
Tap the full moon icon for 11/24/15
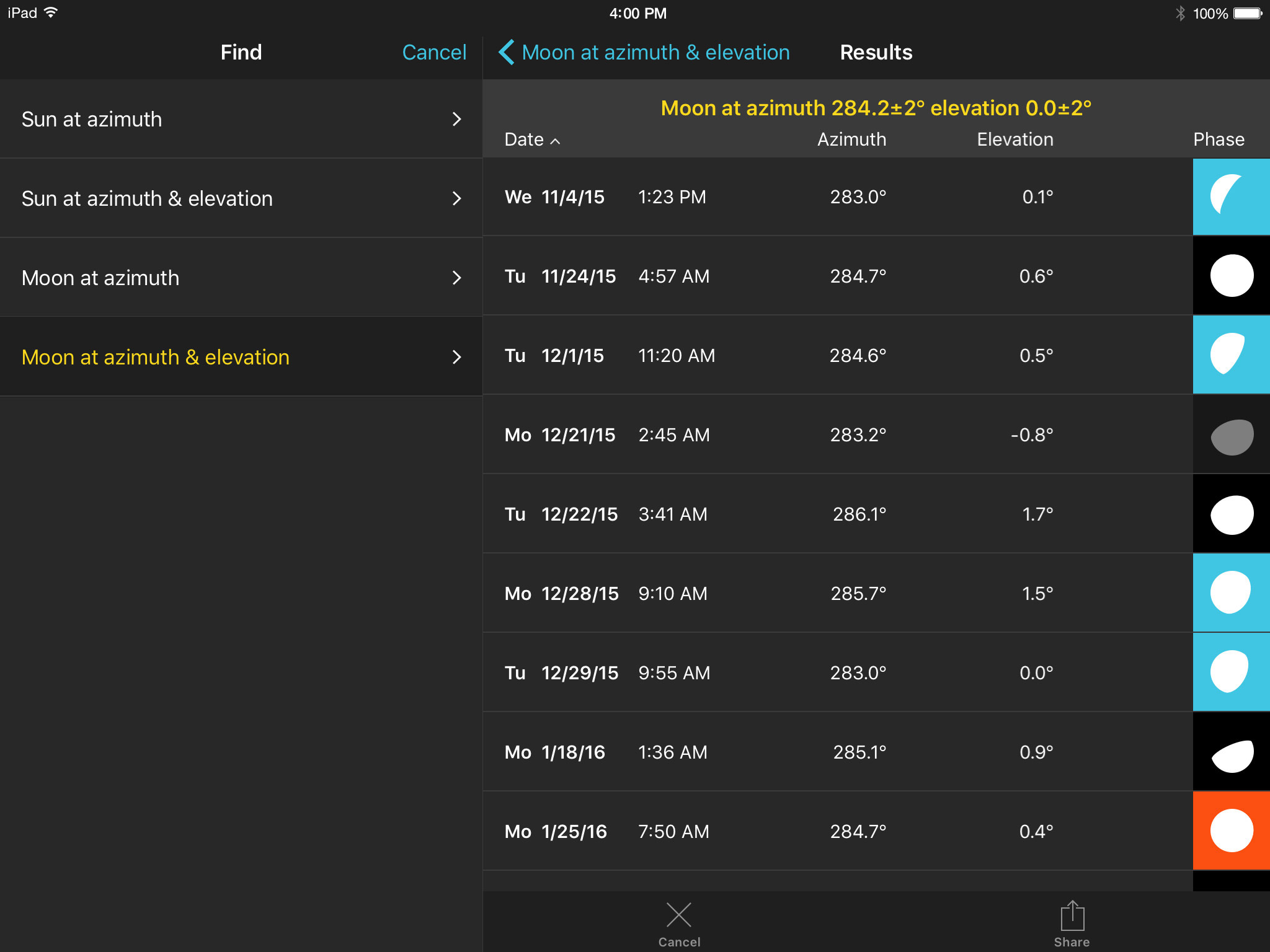pos(1231,276)
